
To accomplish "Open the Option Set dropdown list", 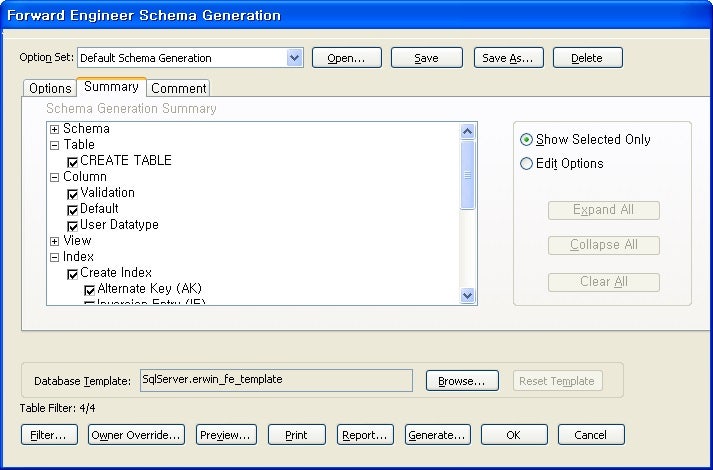I will [x=294, y=58].
